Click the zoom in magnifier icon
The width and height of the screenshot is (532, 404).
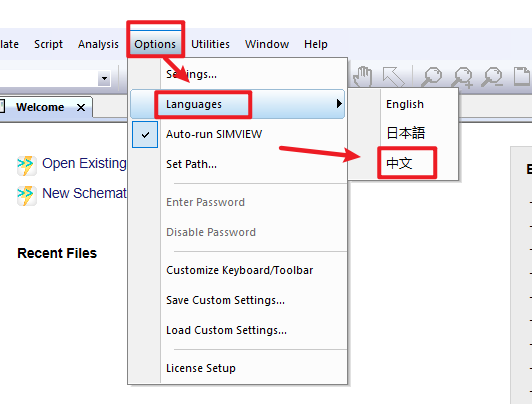pos(462,77)
